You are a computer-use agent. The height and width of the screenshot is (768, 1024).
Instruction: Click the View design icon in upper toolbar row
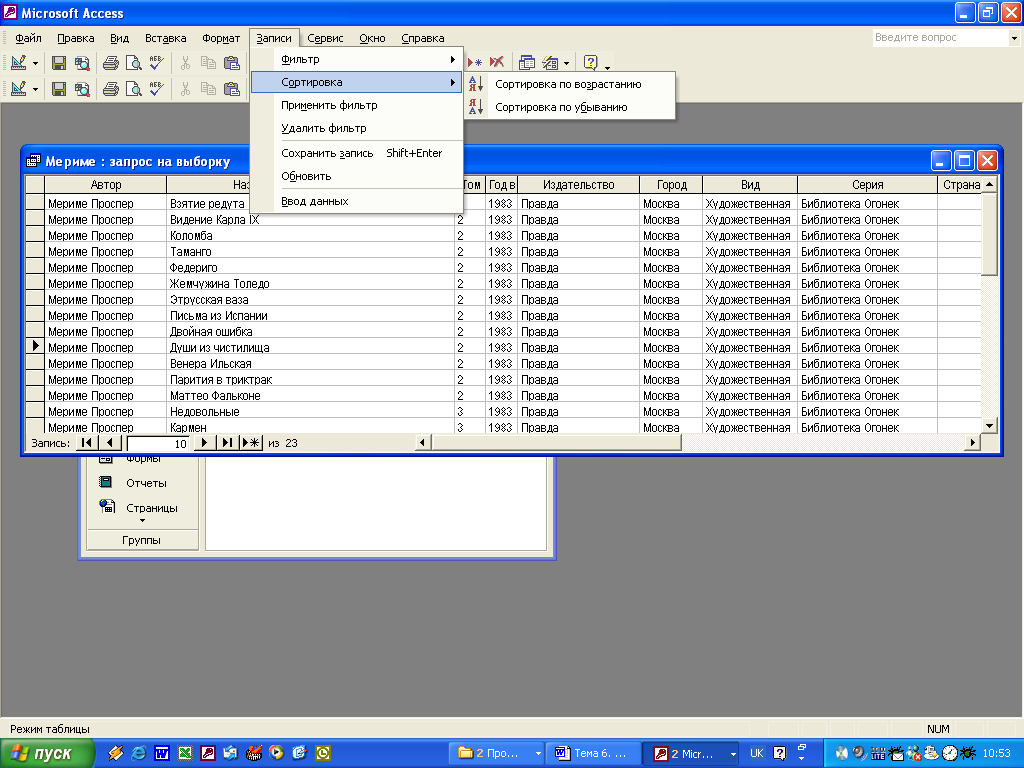click(18, 63)
